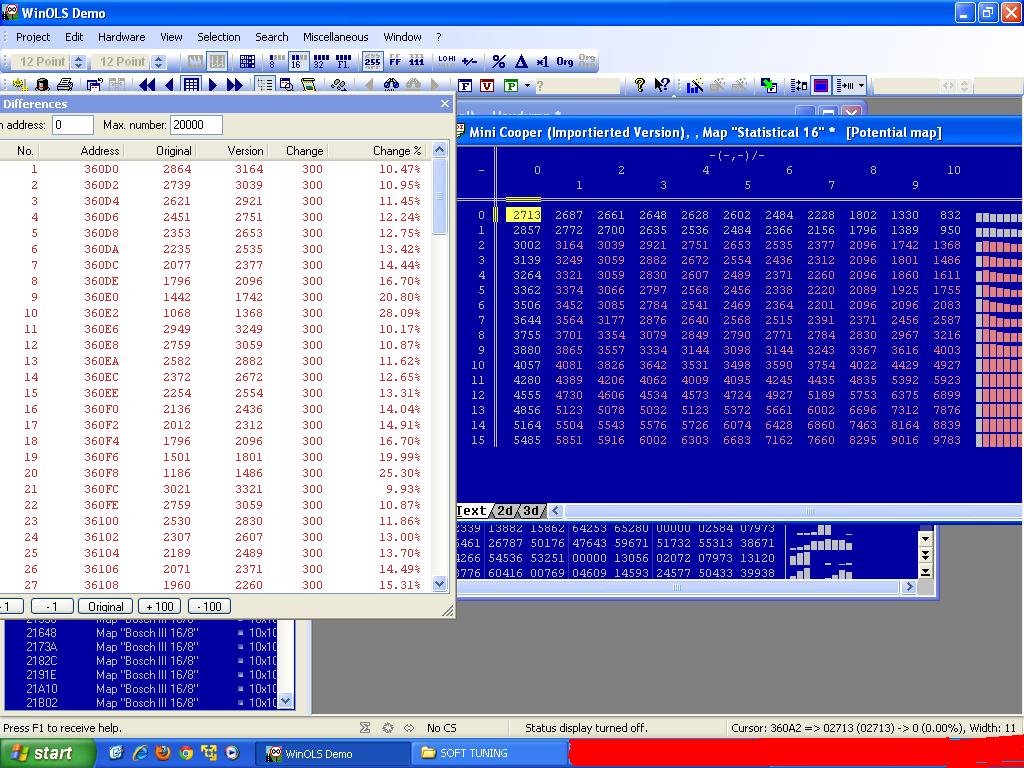Switch to floating-point (Fl.) display
Screen dimensions: 1024x768
344,61
